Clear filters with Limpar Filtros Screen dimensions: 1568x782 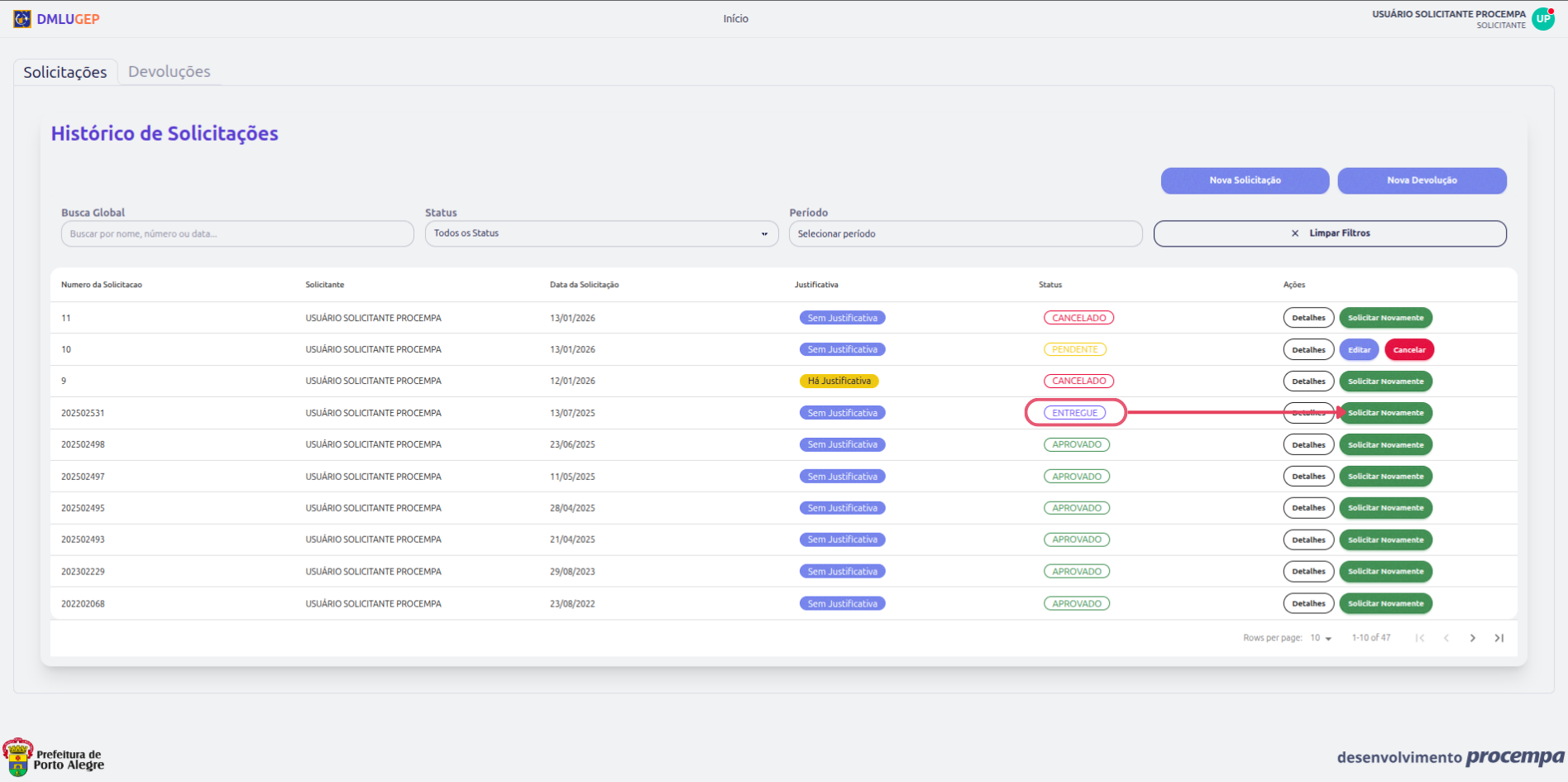click(1330, 233)
